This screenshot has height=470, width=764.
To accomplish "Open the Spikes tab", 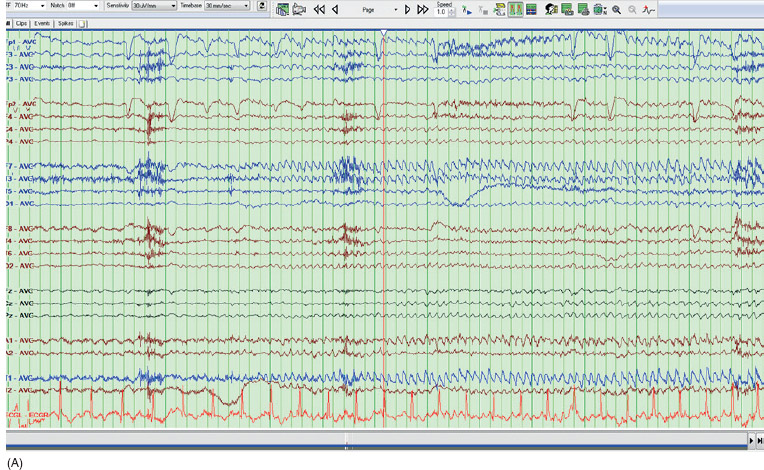I will (67, 22).
